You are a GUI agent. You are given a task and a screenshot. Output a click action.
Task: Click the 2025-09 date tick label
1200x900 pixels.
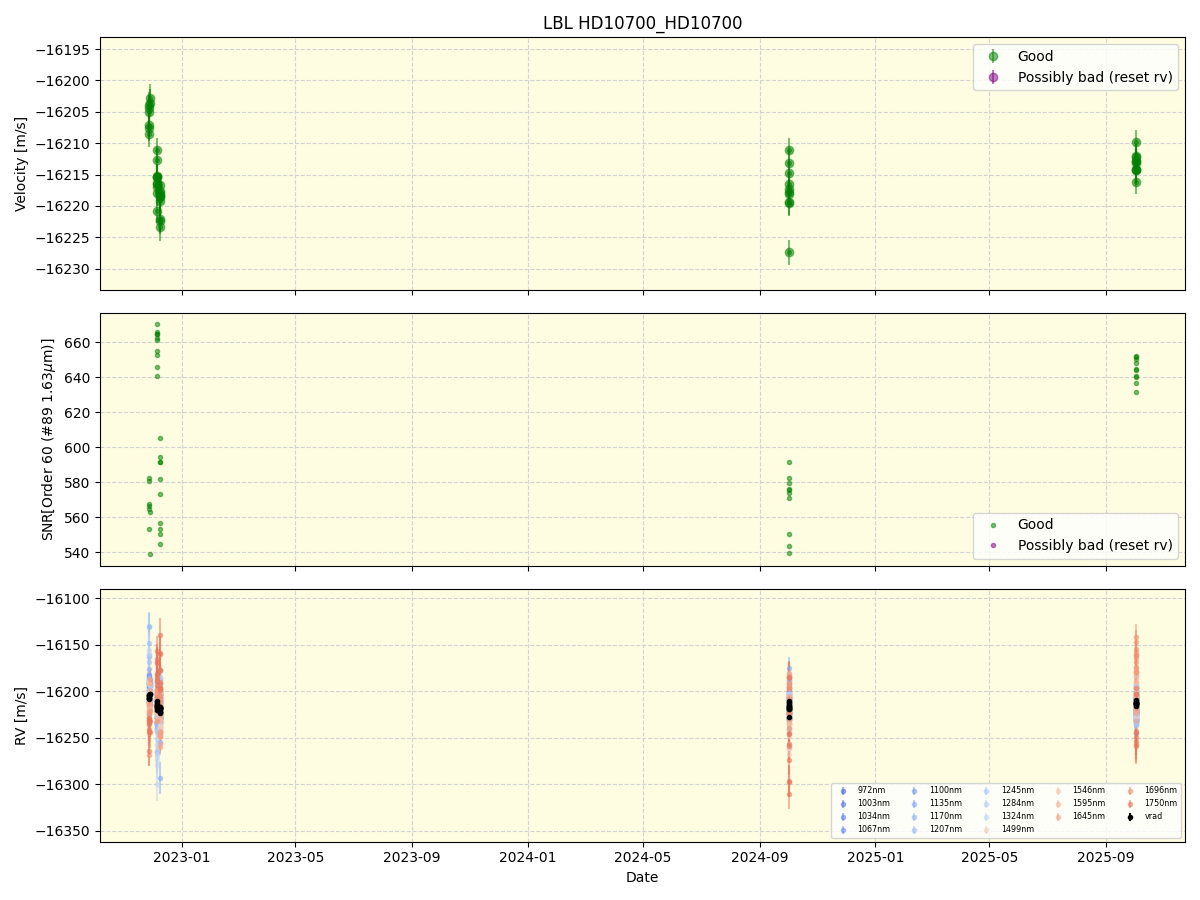[x=1106, y=856]
